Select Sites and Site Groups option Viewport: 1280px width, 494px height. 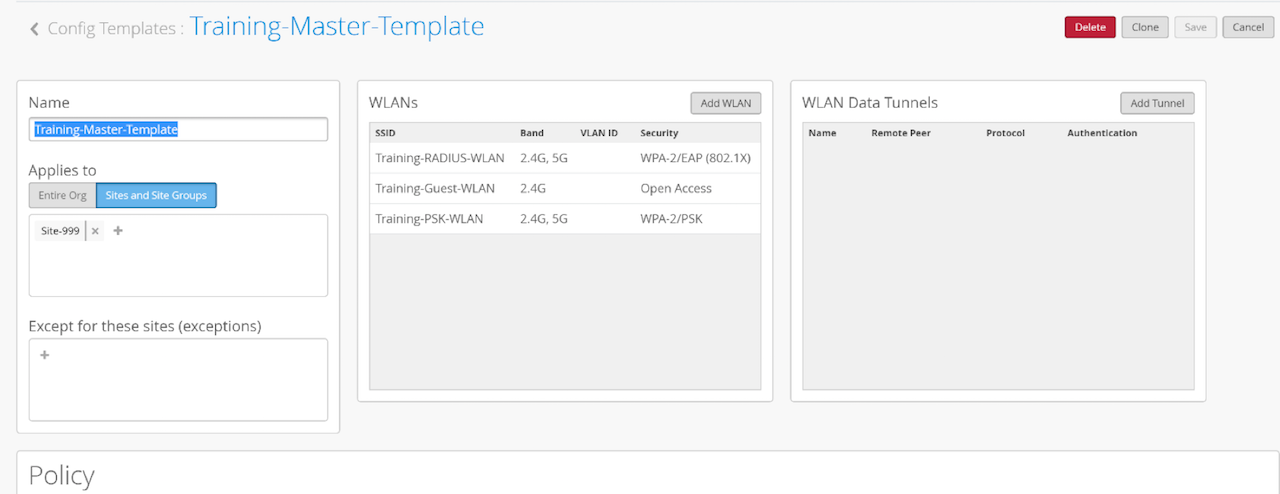tap(156, 196)
